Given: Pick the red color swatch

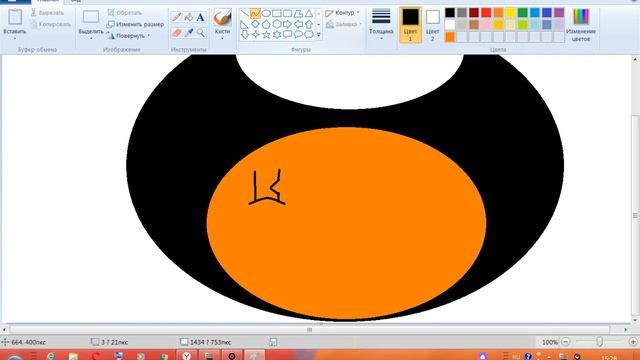Looking at the screenshot, I should pos(486,13).
